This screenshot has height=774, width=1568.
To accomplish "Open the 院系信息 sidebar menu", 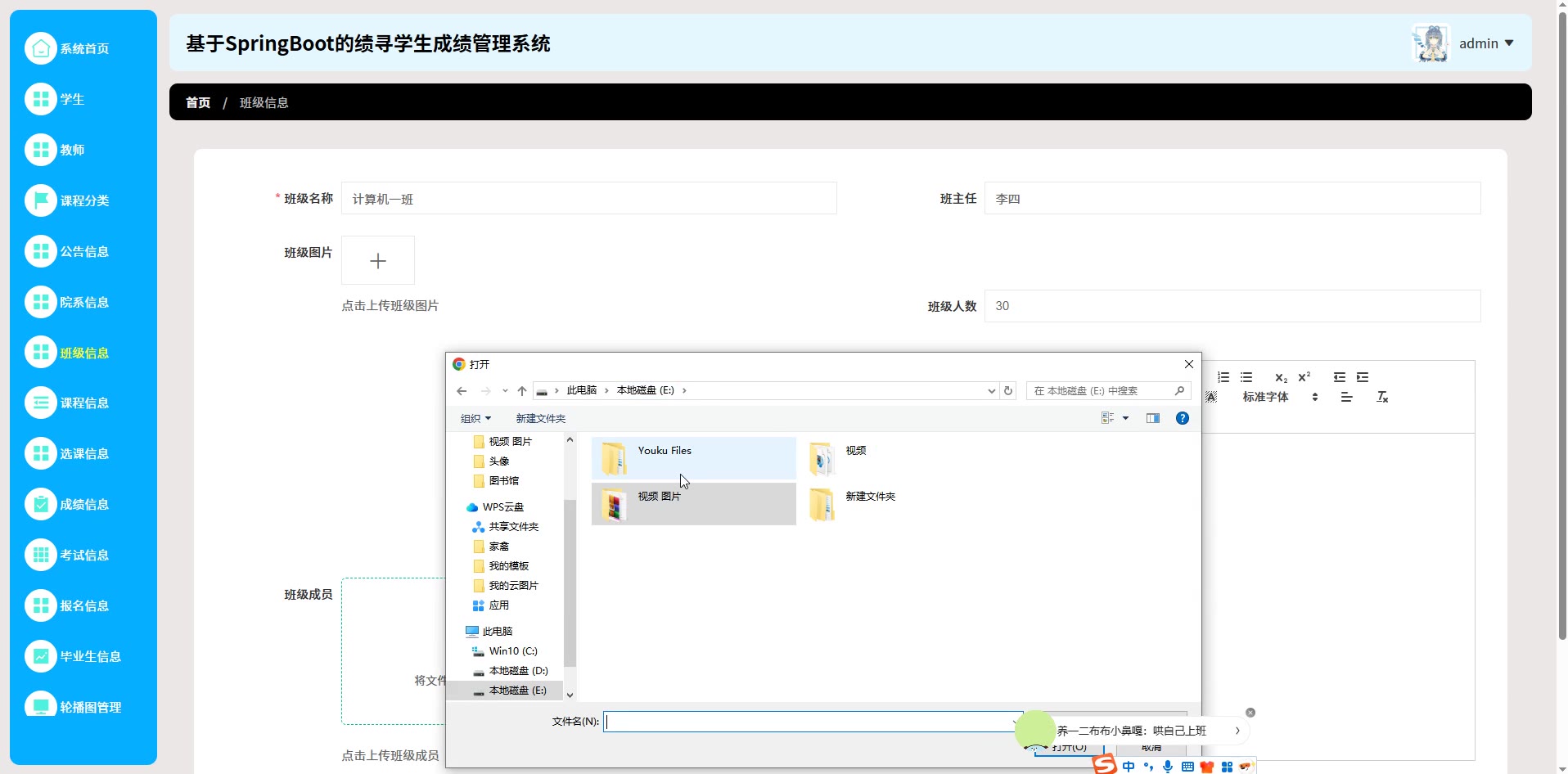I will click(x=83, y=302).
